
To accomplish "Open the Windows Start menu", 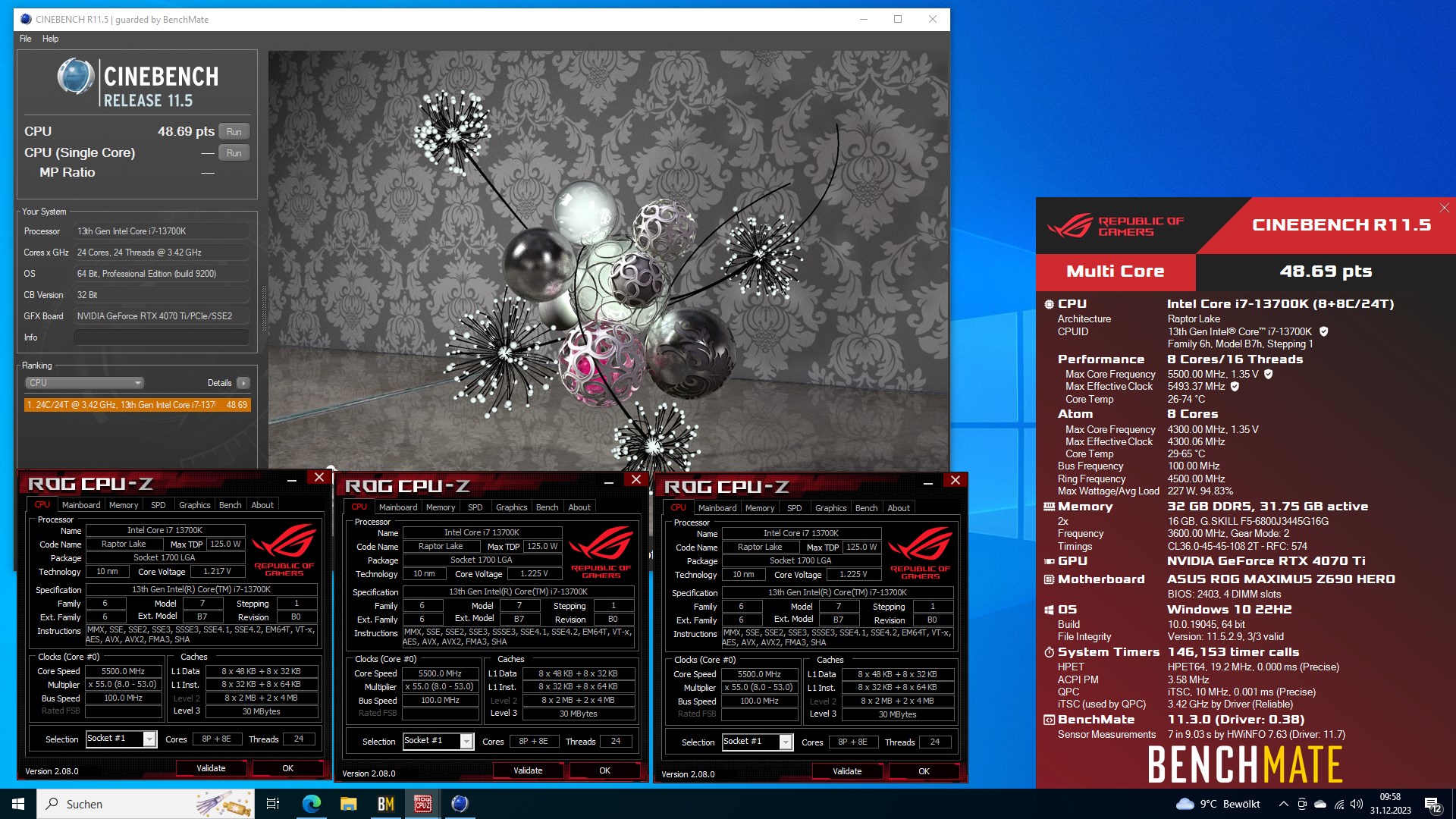I will (x=18, y=804).
